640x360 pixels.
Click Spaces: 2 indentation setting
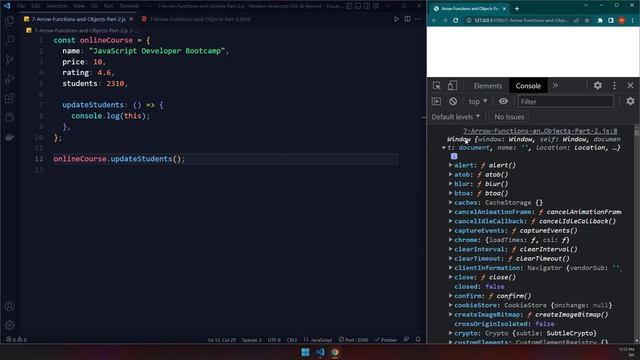pos(251,340)
